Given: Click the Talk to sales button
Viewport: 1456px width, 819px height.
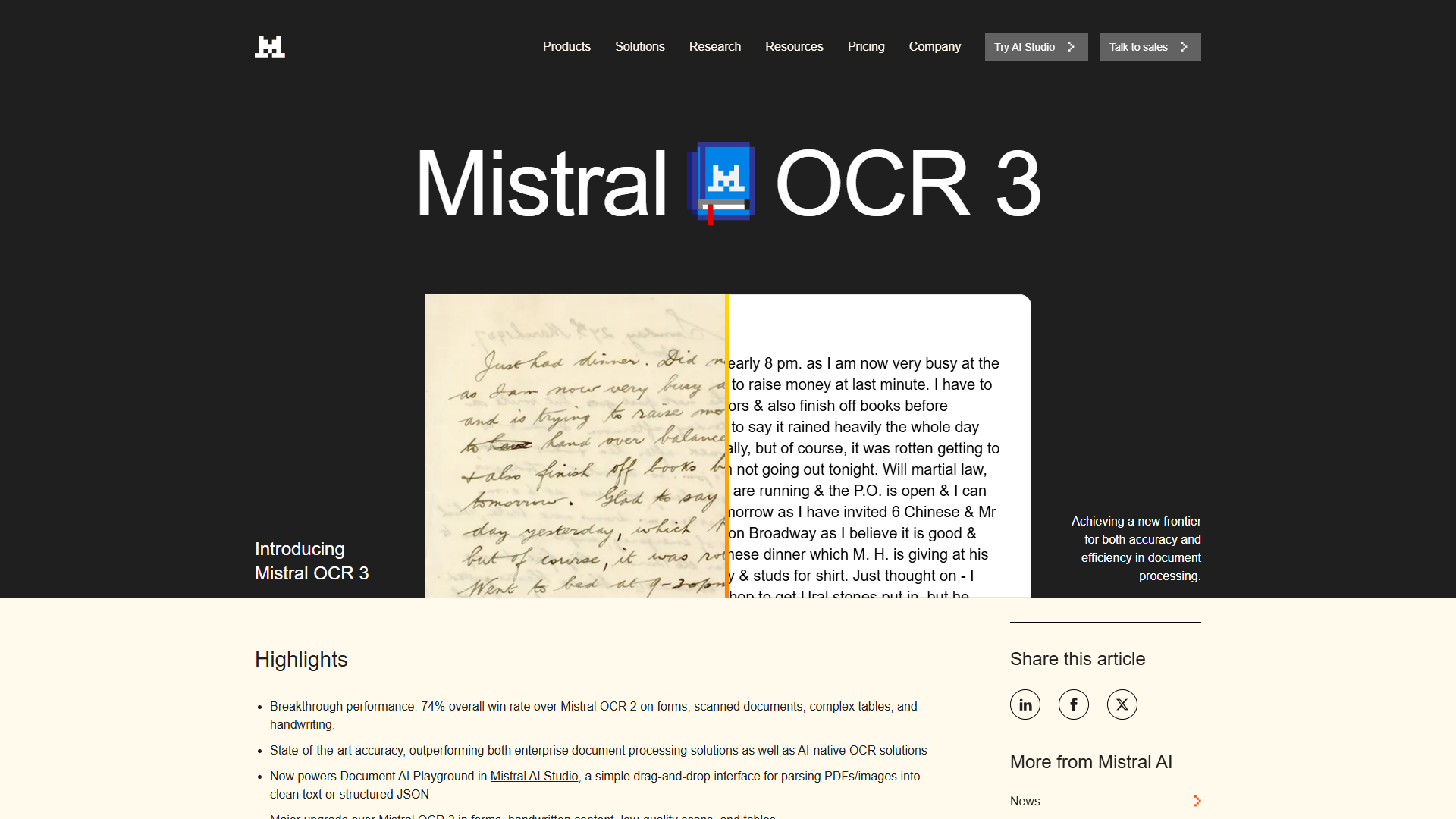Looking at the screenshot, I should pyautogui.click(x=1150, y=46).
